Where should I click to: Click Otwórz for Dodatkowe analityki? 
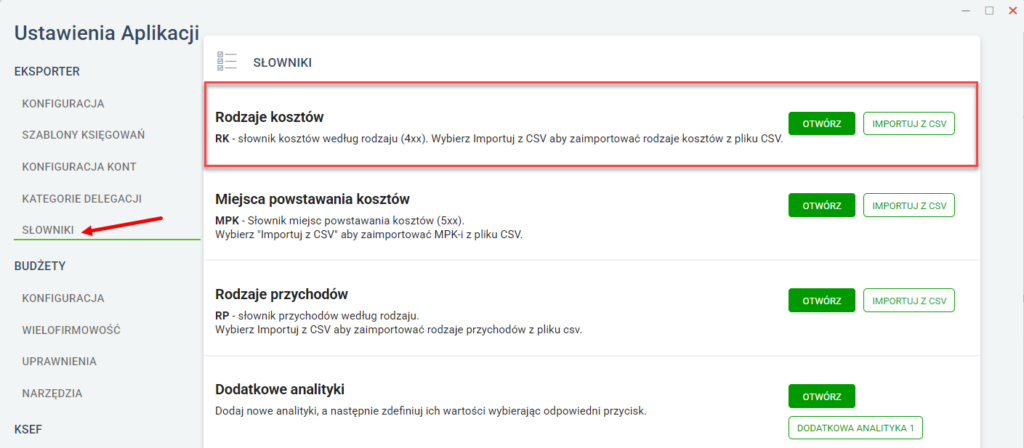[822, 396]
